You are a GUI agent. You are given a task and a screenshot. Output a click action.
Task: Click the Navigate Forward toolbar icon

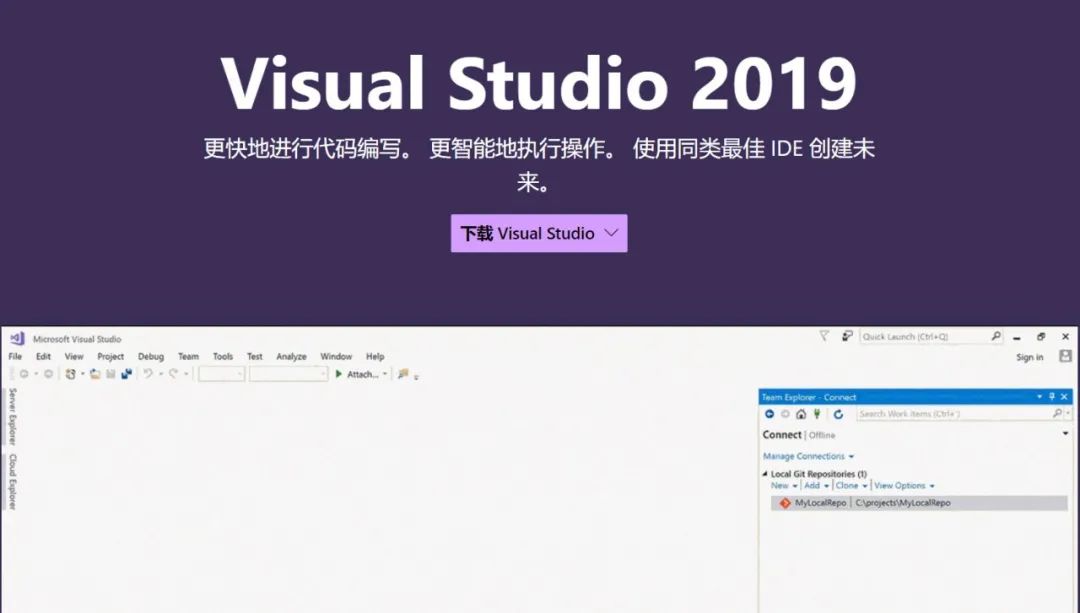pyautogui.click(x=48, y=374)
